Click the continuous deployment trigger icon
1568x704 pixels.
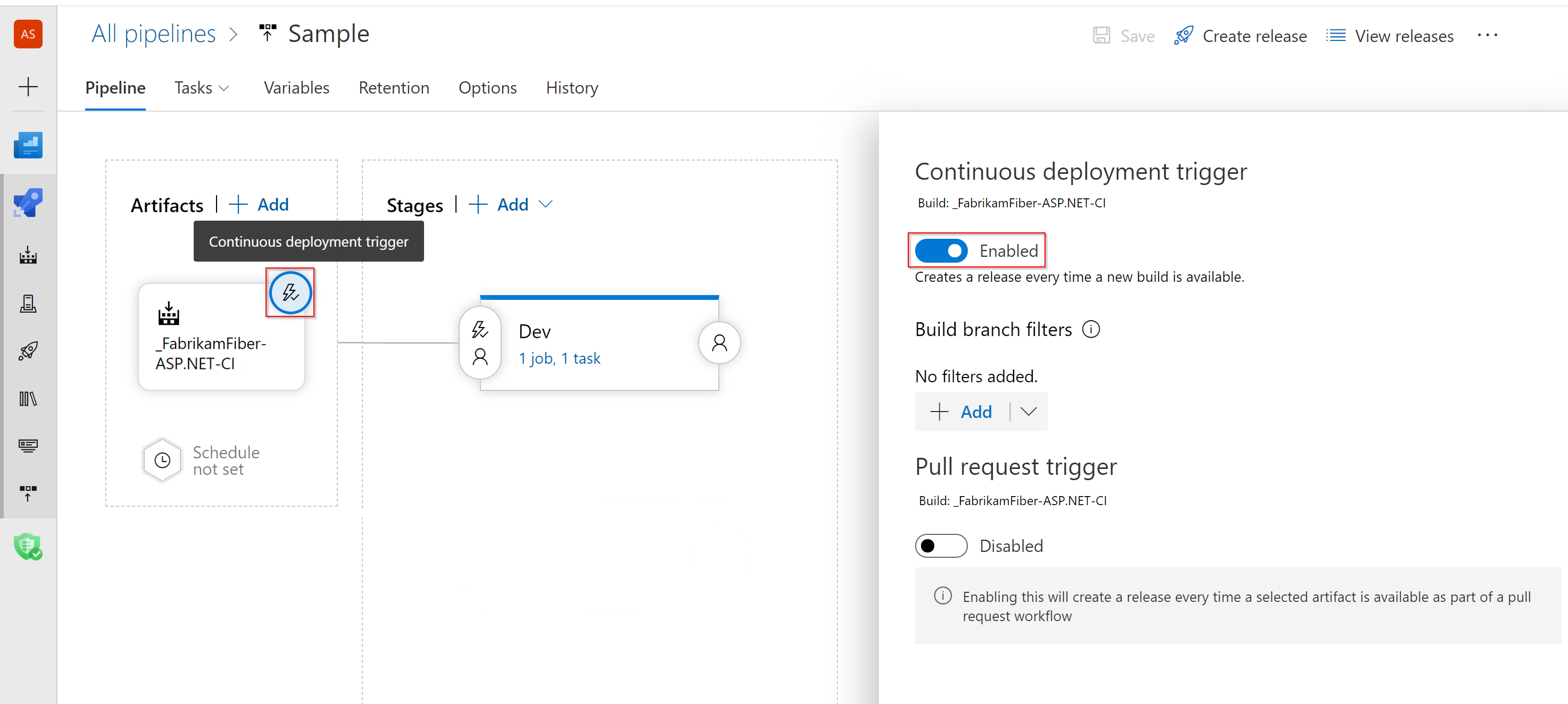point(289,293)
